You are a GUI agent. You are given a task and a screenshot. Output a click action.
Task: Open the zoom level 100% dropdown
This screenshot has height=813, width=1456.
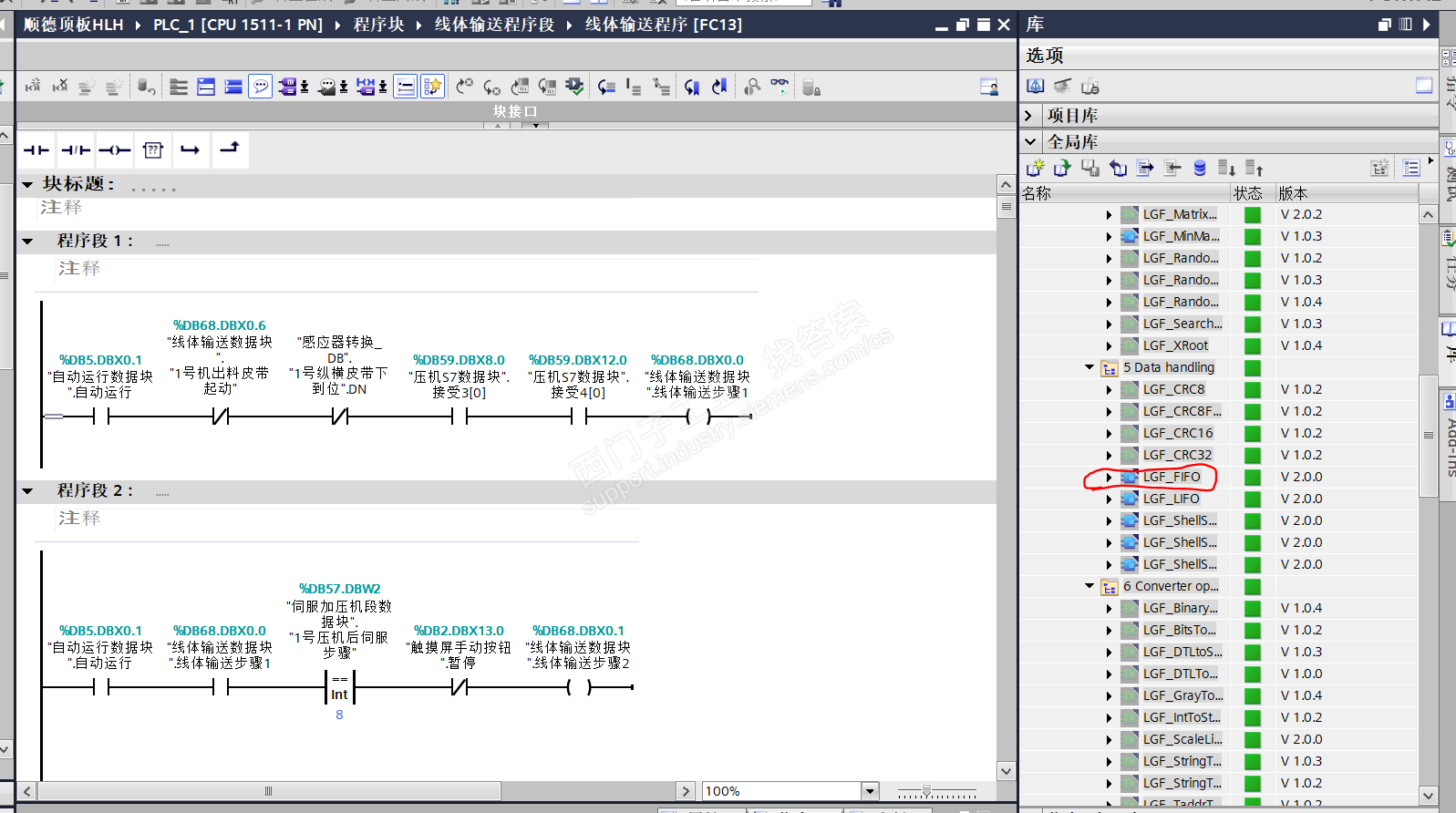click(870, 791)
